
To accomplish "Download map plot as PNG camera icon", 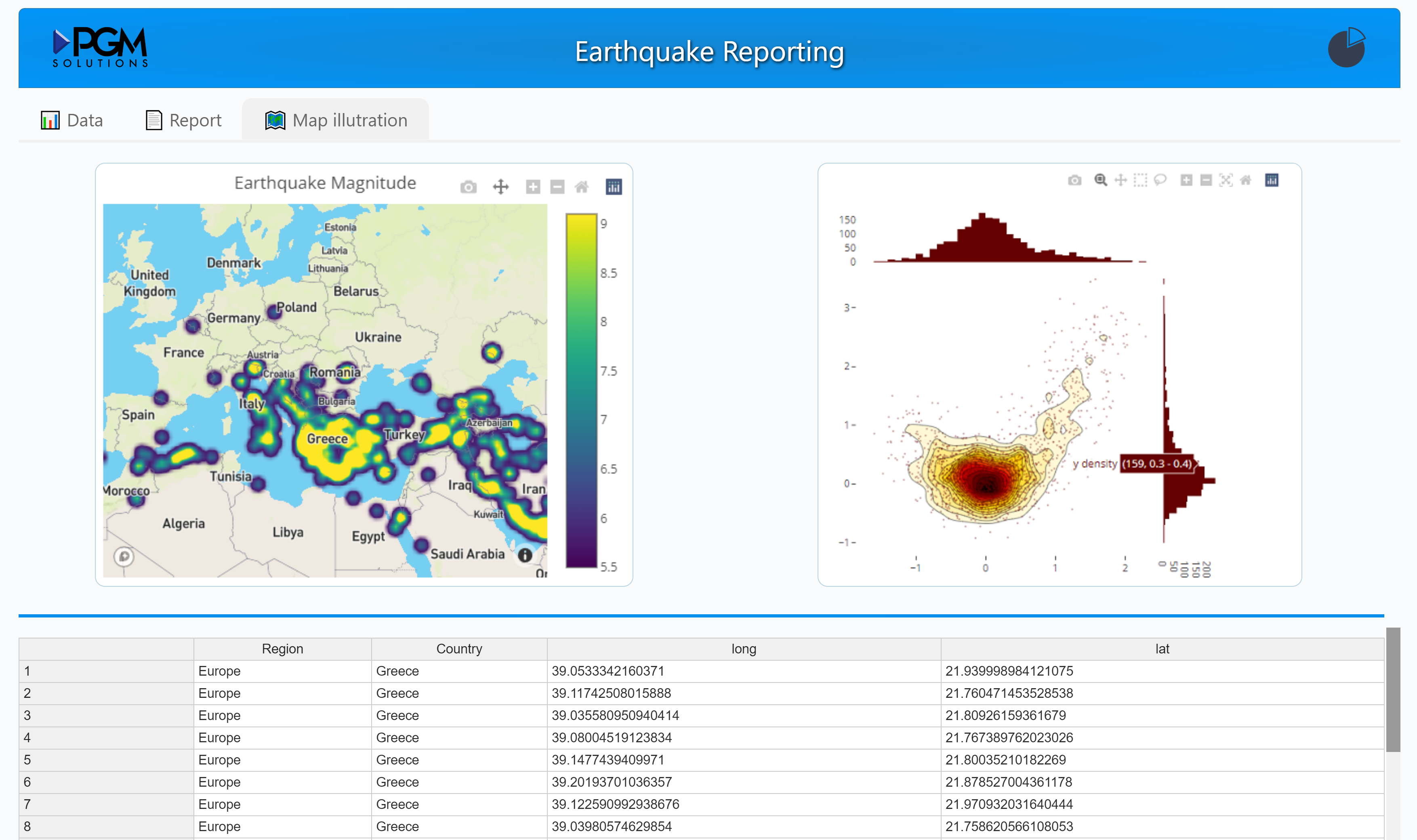I will point(468,187).
